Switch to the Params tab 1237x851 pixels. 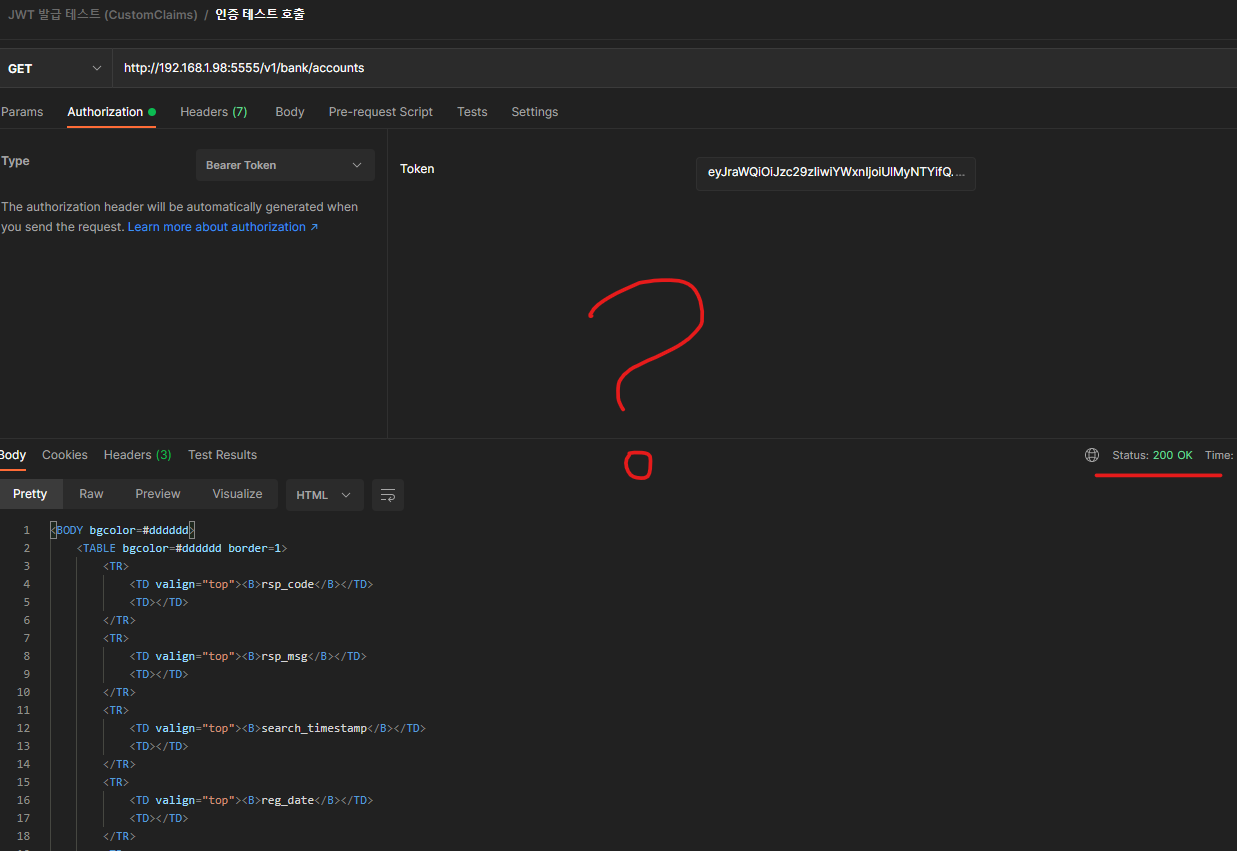[x=22, y=112]
